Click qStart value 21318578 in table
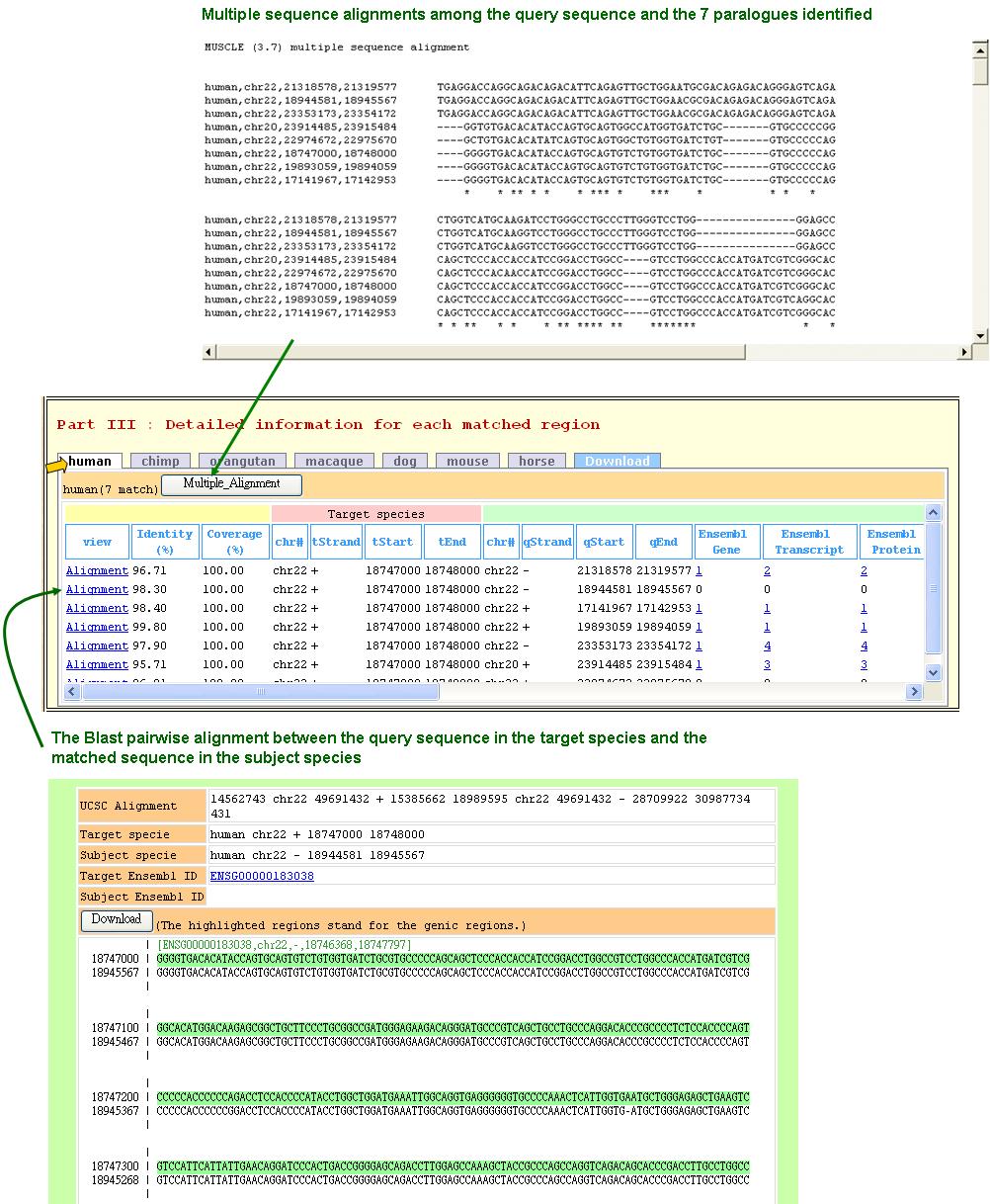The height and width of the screenshot is (1204, 990). [604, 571]
